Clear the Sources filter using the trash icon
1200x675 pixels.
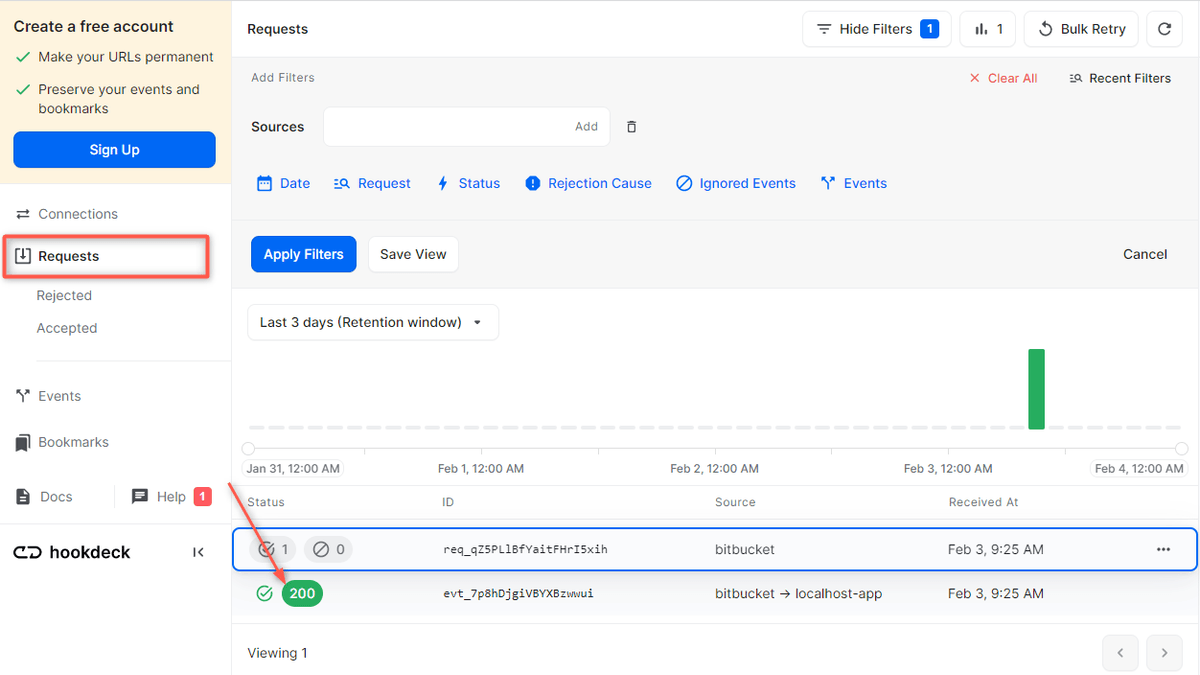(x=631, y=126)
